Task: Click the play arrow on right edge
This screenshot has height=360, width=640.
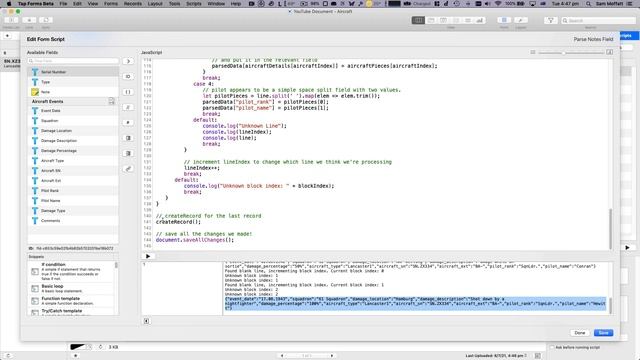Action: click(627, 248)
